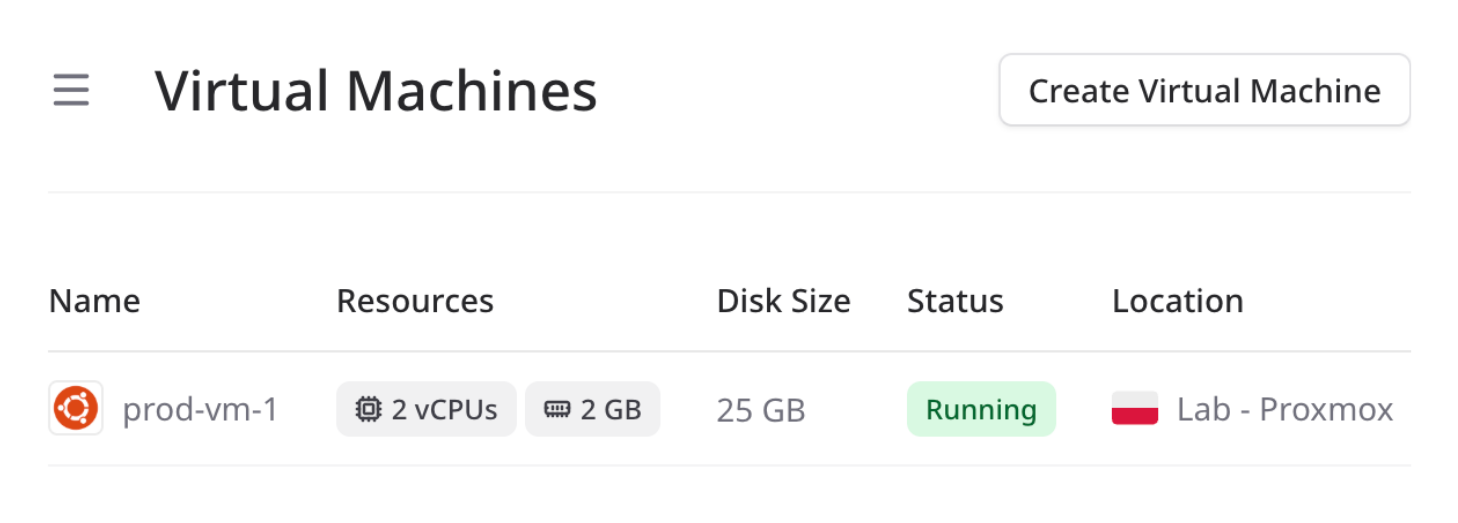Click the Resources column header
The height and width of the screenshot is (523, 1458).
(x=415, y=301)
